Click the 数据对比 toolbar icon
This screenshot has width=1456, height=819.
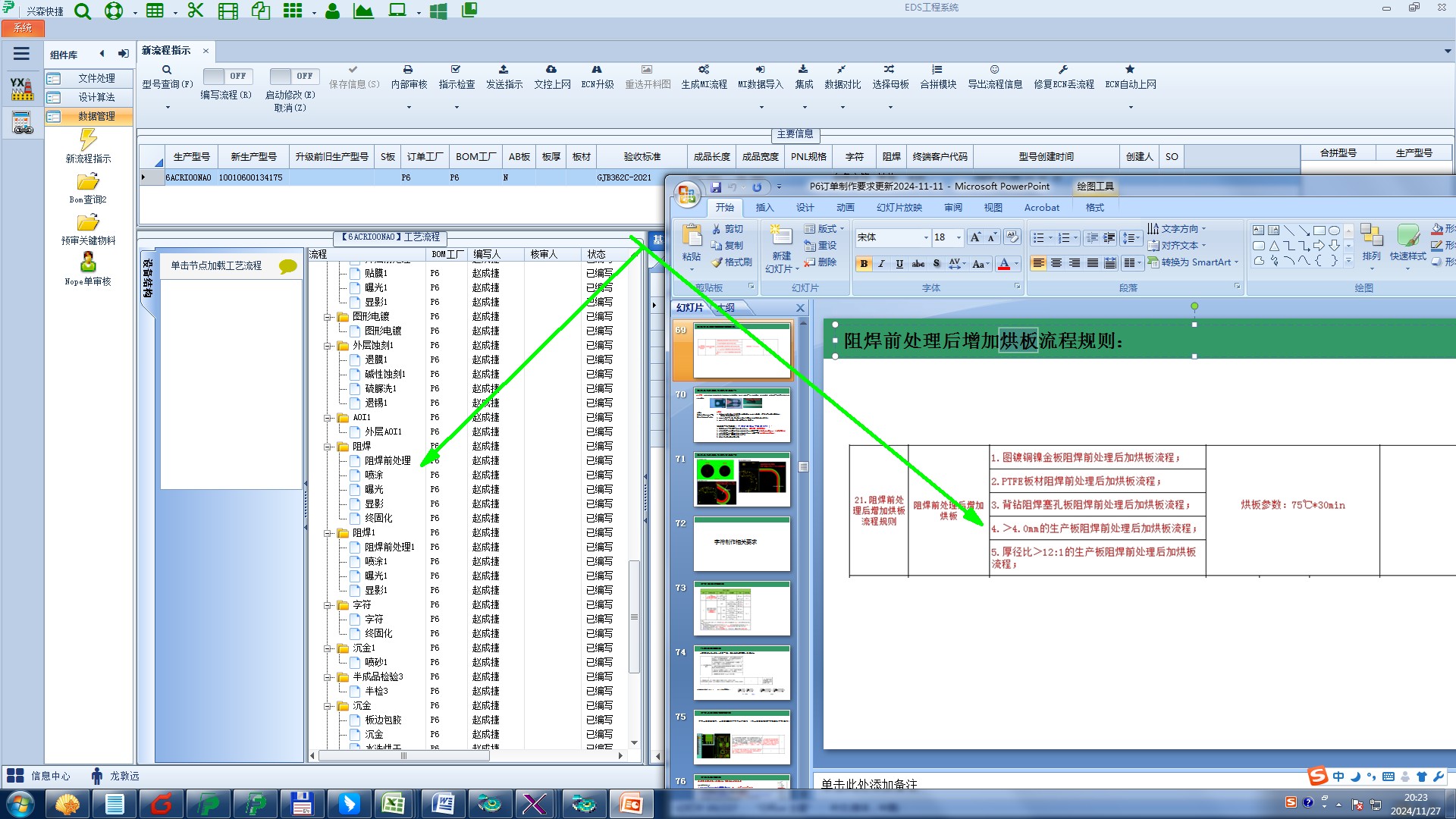coord(842,70)
